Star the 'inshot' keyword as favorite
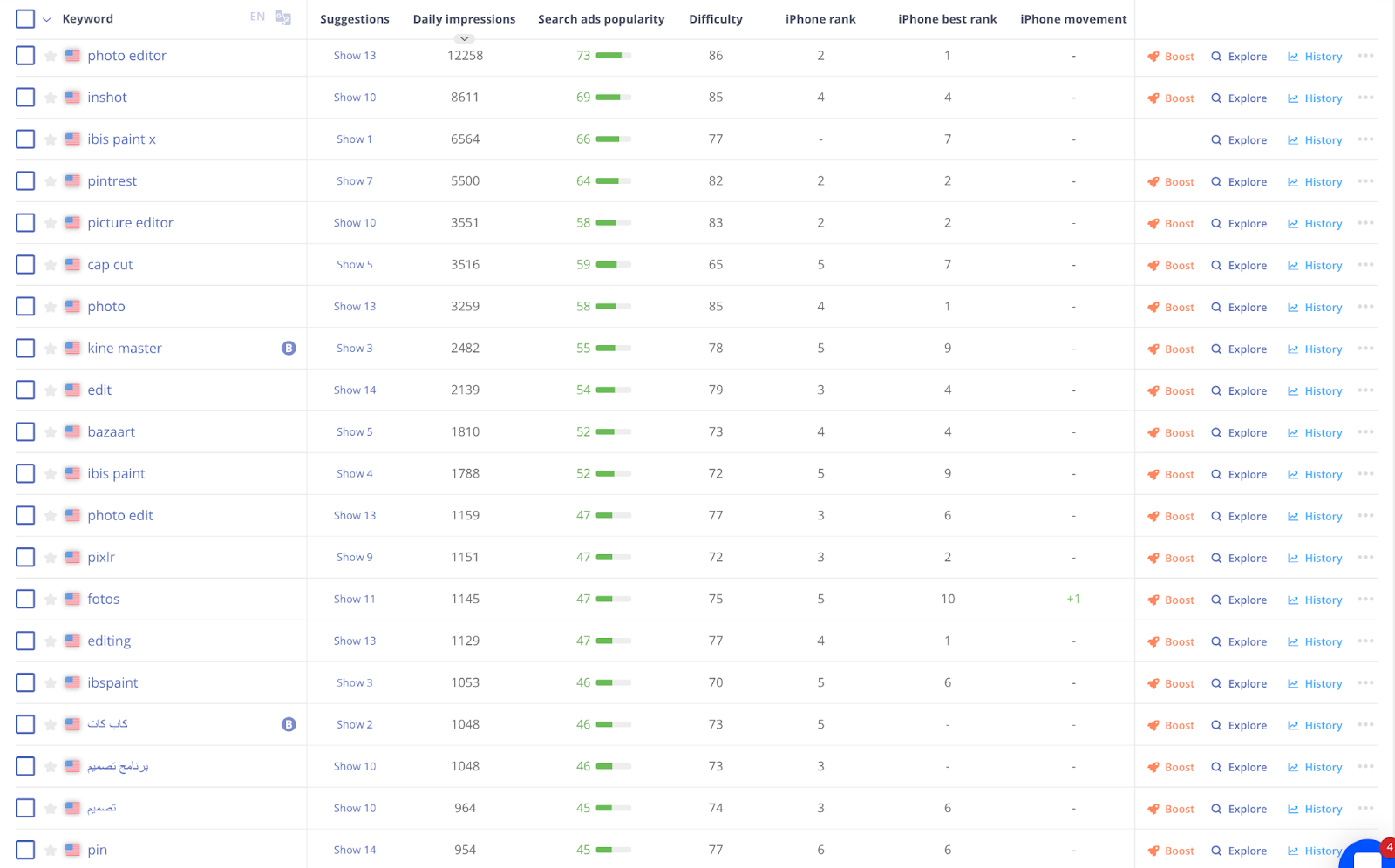The width and height of the screenshot is (1395, 868). tap(51, 98)
